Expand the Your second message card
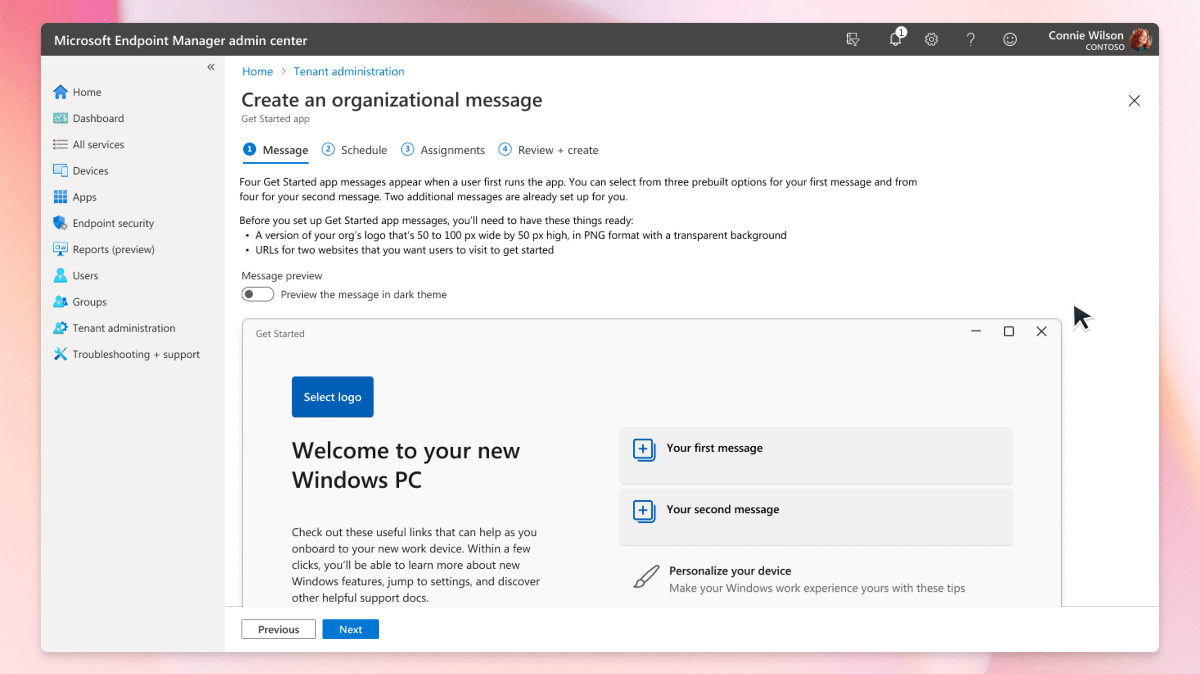1200x674 pixels. pos(815,516)
